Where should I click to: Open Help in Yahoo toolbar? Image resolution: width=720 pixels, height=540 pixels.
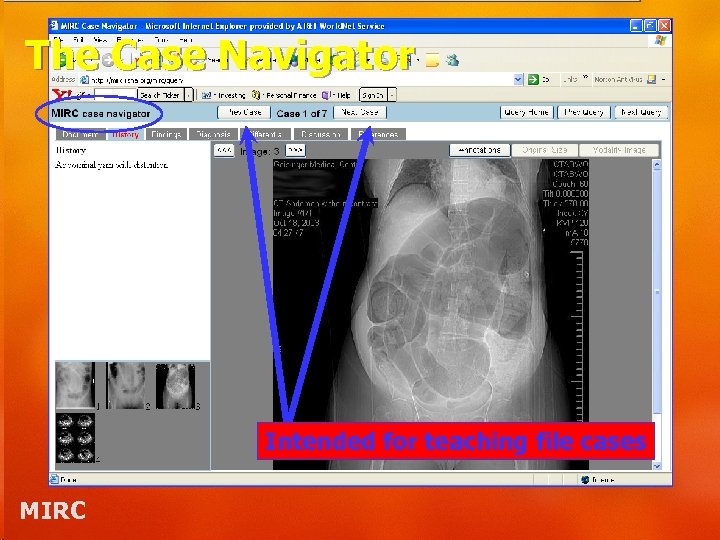[337, 95]
